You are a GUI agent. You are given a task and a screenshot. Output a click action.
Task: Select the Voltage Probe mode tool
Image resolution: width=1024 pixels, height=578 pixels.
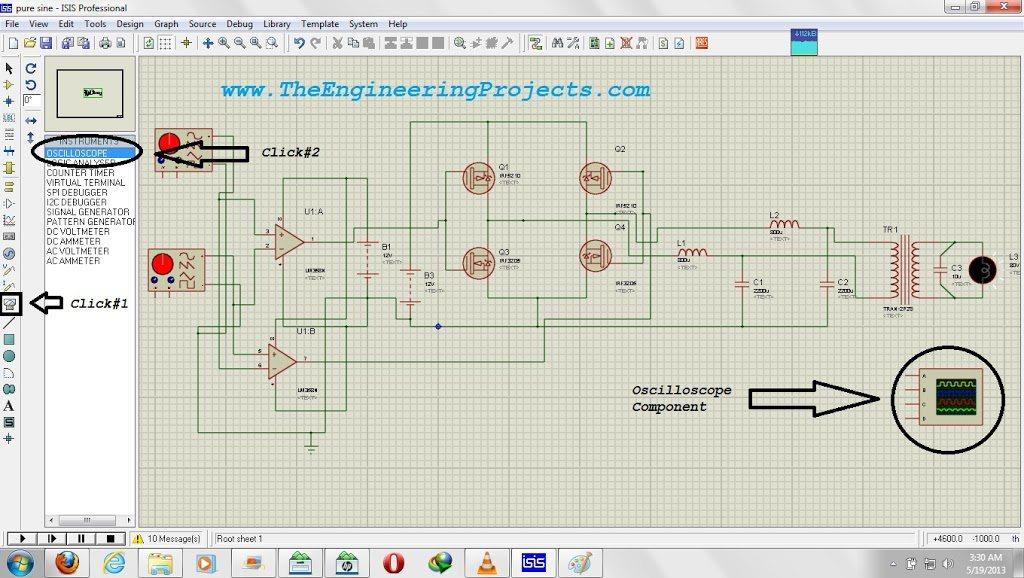8,268
